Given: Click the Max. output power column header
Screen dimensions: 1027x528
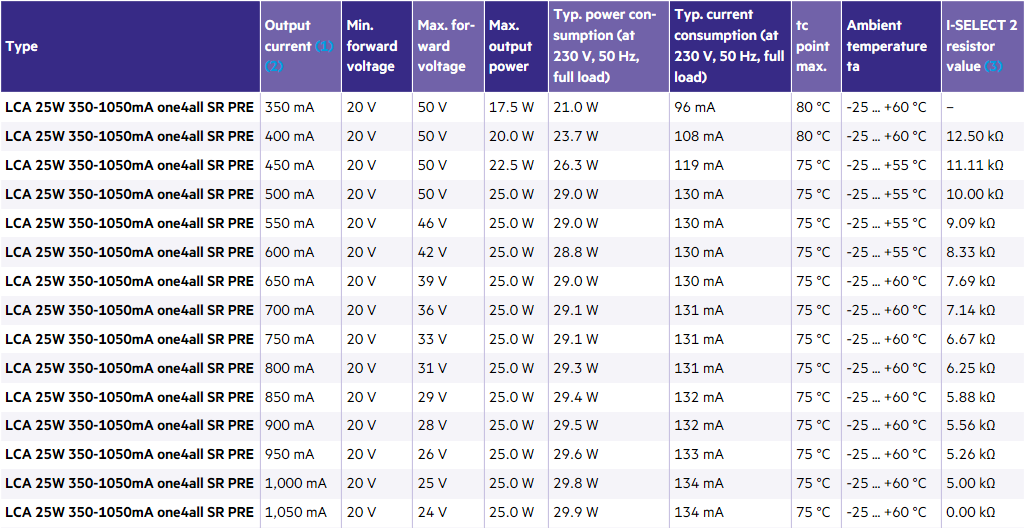Looking at the screenshot, I should 516,47.
